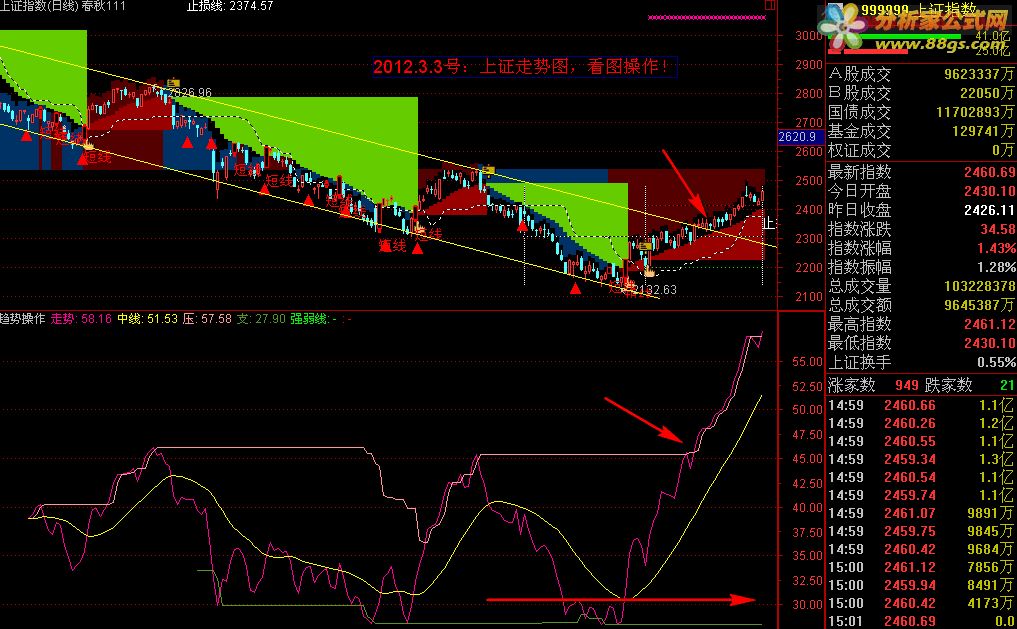The width and height of the screenshot is (1017, 629).
Task: Select the tick row with price 2460.66
Action: tap(922, 405)
